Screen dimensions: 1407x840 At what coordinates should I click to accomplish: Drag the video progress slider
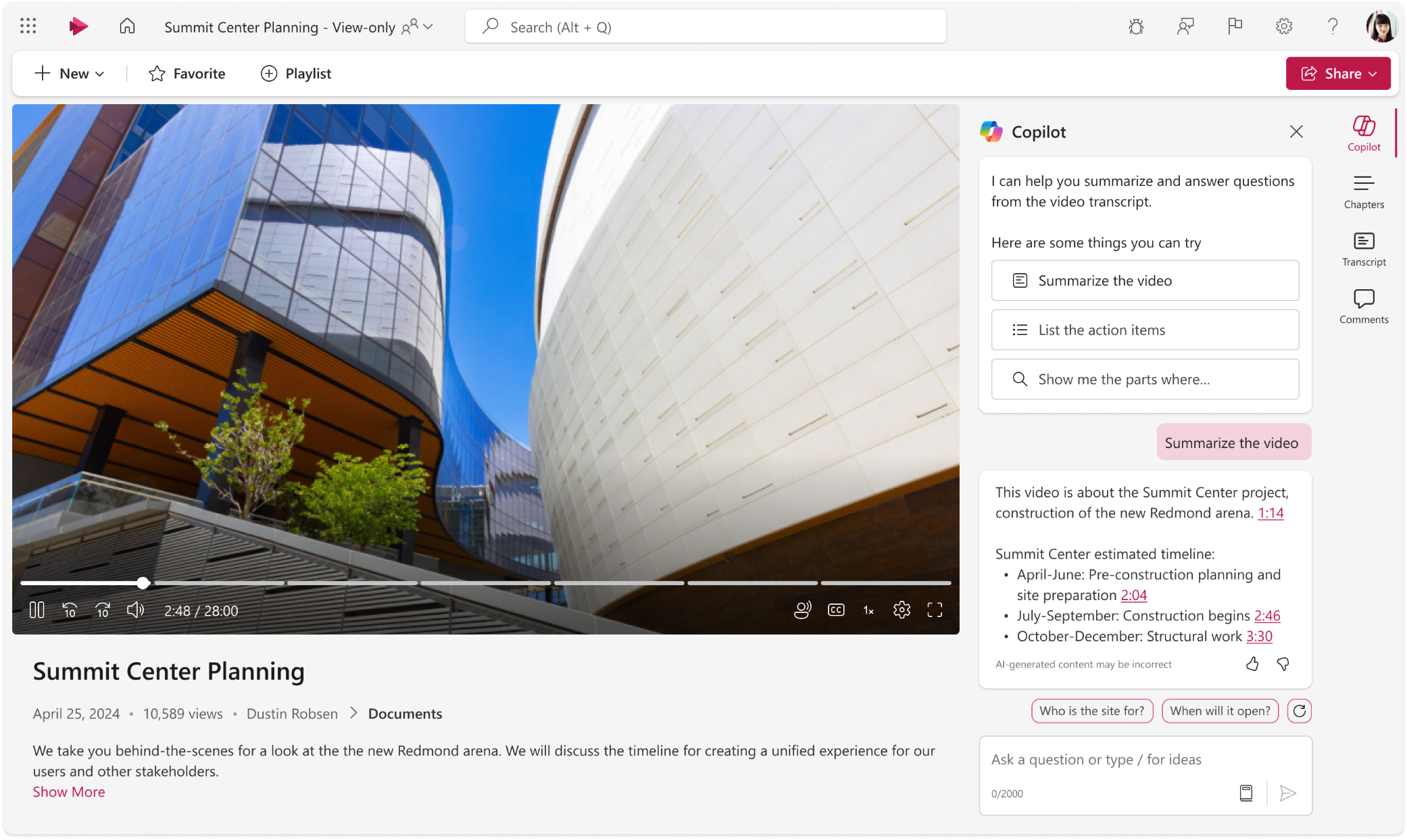[142, 582]
